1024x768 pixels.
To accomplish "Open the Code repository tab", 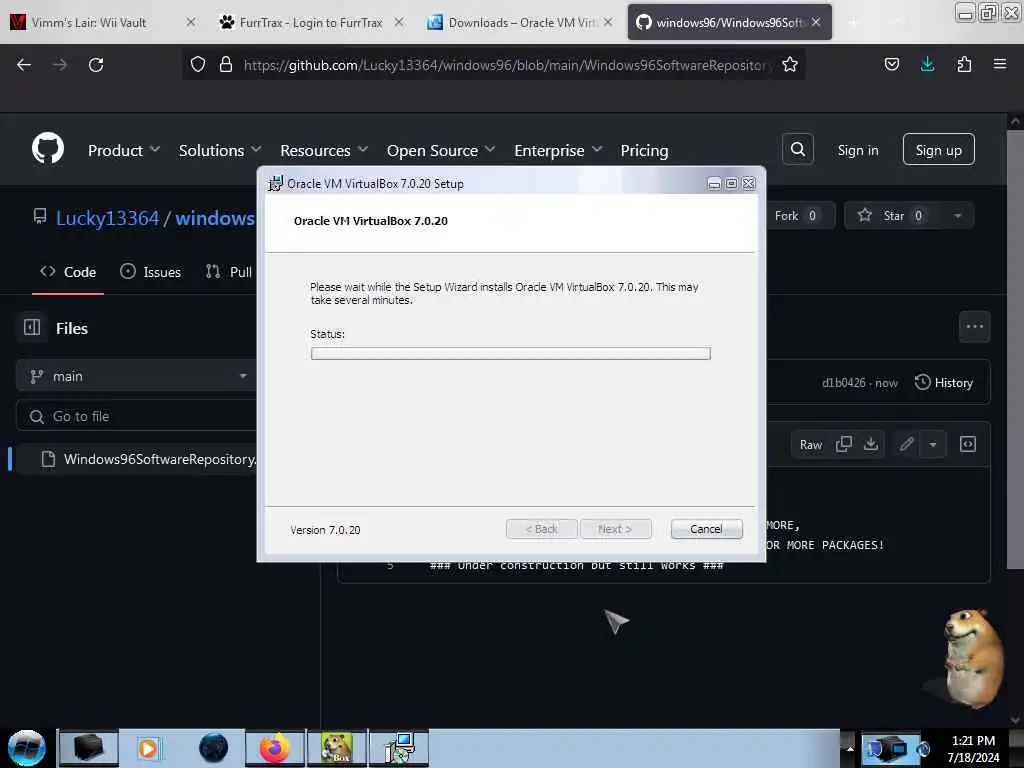I will coord(68,272).
